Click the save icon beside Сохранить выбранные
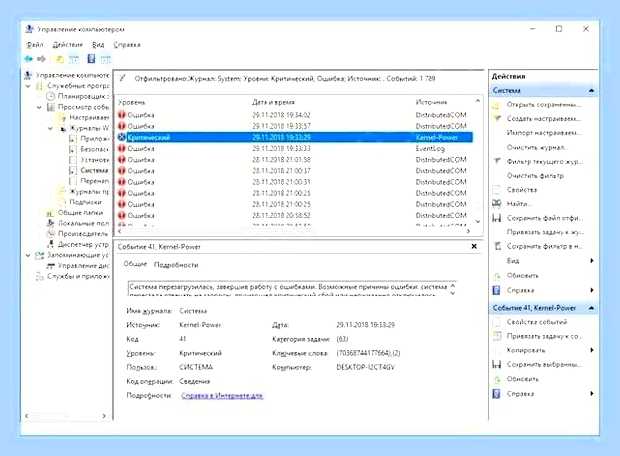Image resolution: width=620 pixels, height=456 pixels. tap(497, 364)
